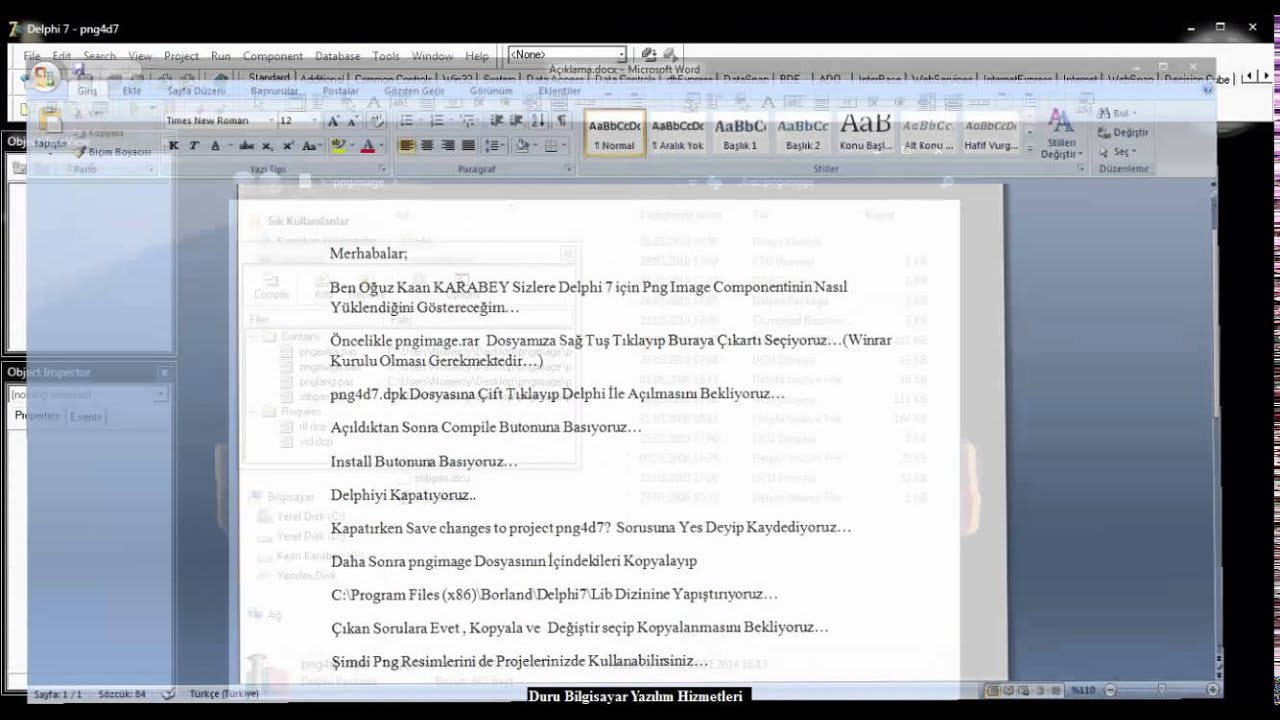
Task: Increase paragraph indent
Action: point(517,121)
